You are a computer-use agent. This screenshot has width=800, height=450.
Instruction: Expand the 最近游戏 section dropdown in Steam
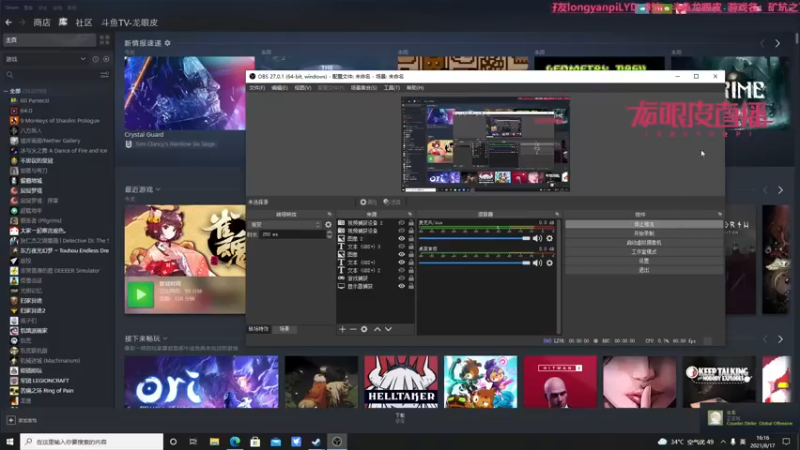point(158,189)
